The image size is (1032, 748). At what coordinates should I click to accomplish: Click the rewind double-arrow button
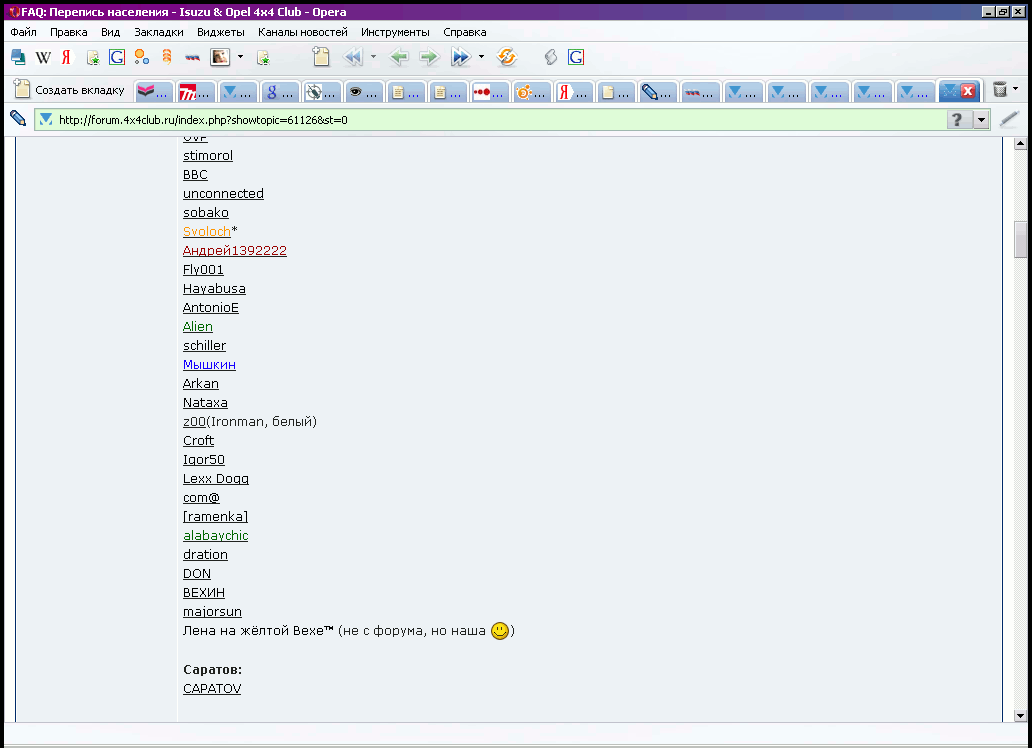pyautogui.click(x=354, y=57)
